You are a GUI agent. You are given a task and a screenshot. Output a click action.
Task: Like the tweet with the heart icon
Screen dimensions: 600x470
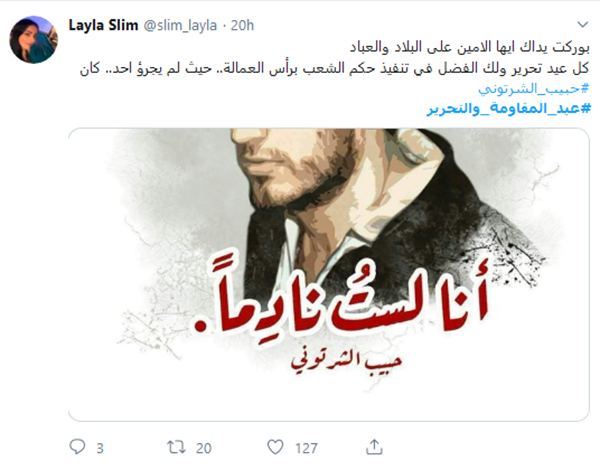(275, 447)
